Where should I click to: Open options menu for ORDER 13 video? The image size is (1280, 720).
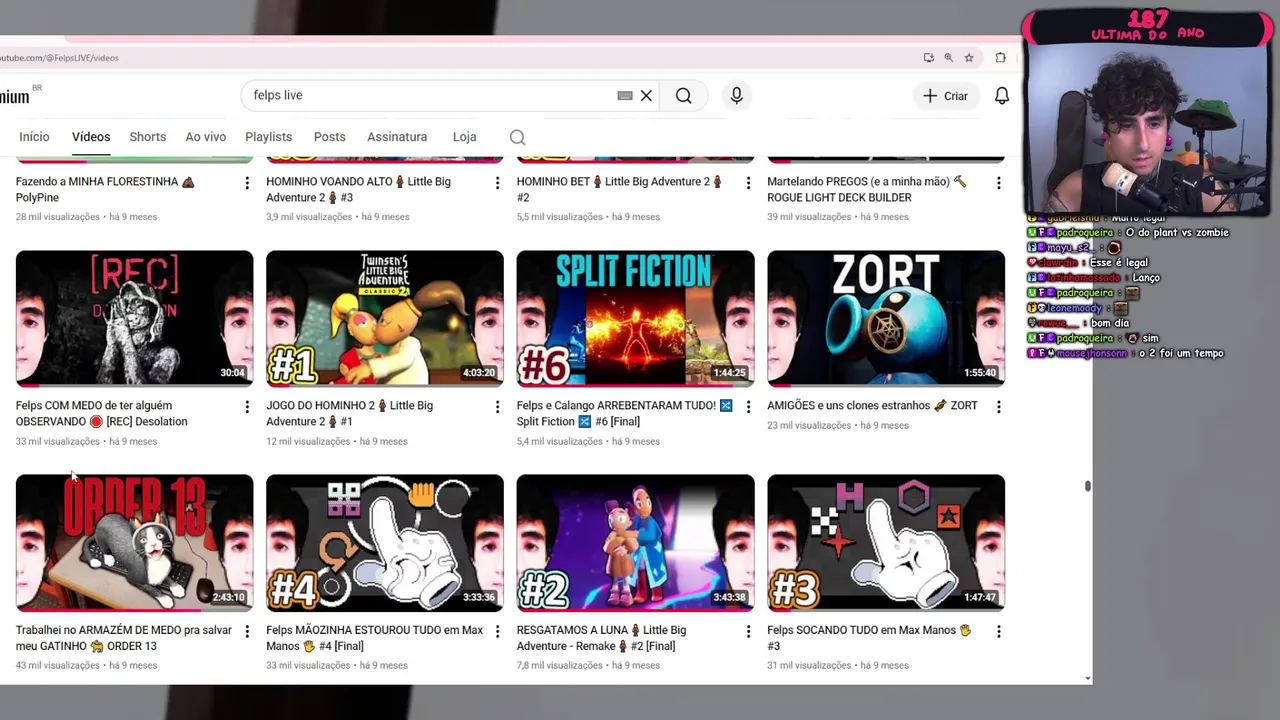[x=247, y=632]
